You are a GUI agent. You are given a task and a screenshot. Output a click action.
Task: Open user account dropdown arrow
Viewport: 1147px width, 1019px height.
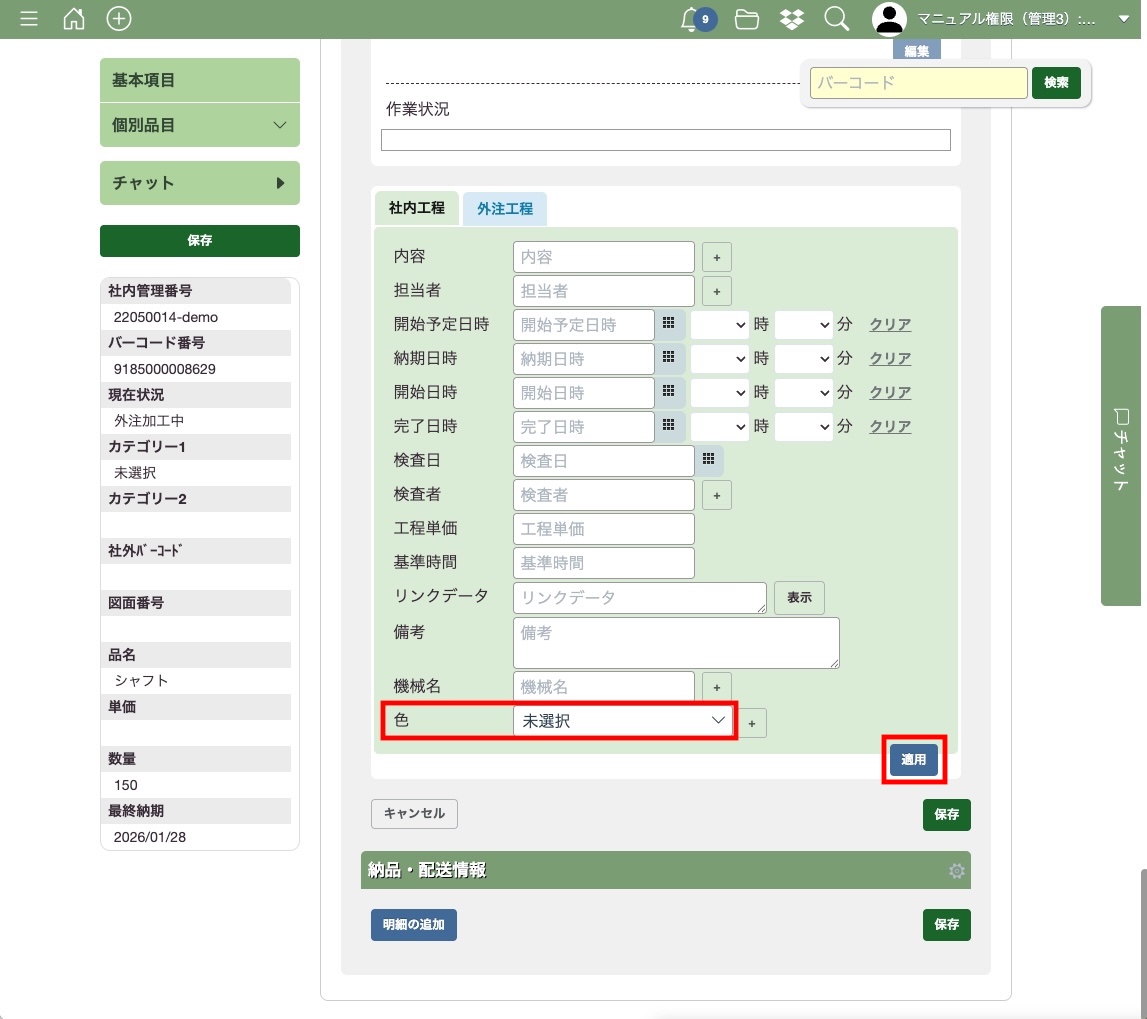click(1123, 19)
